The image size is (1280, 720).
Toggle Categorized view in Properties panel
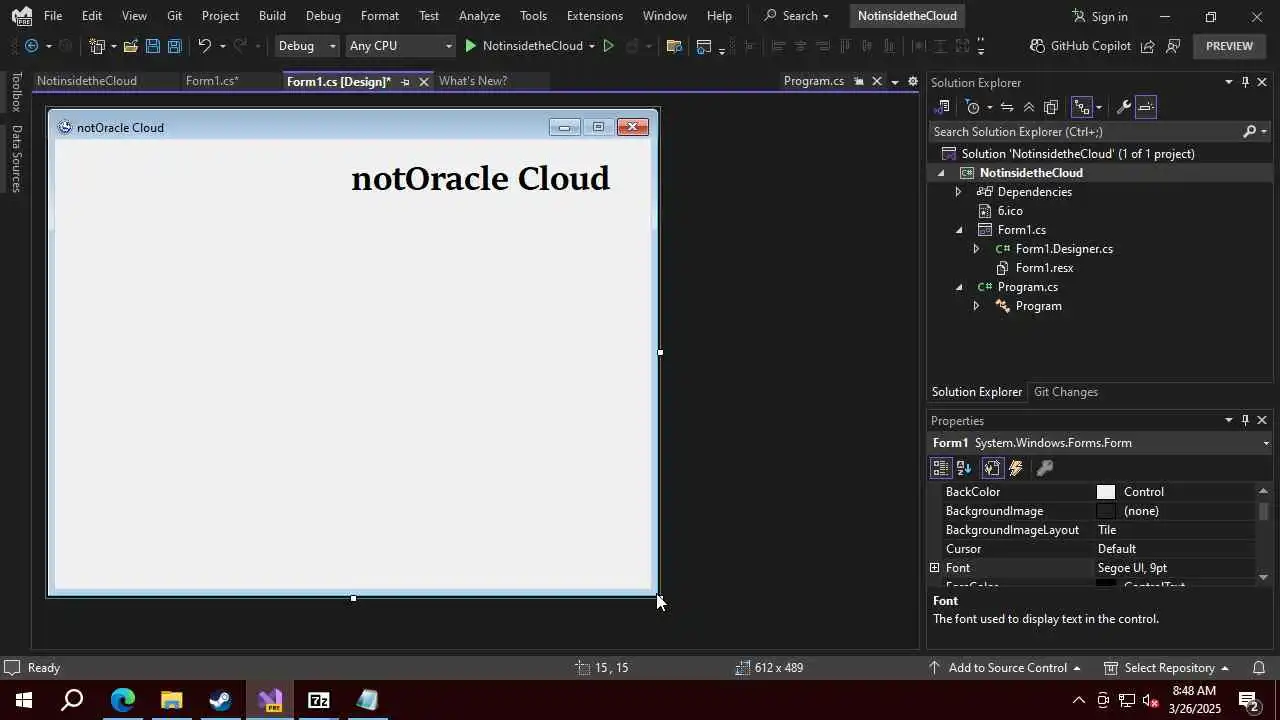pyautogui.click(x=940, y=468)
